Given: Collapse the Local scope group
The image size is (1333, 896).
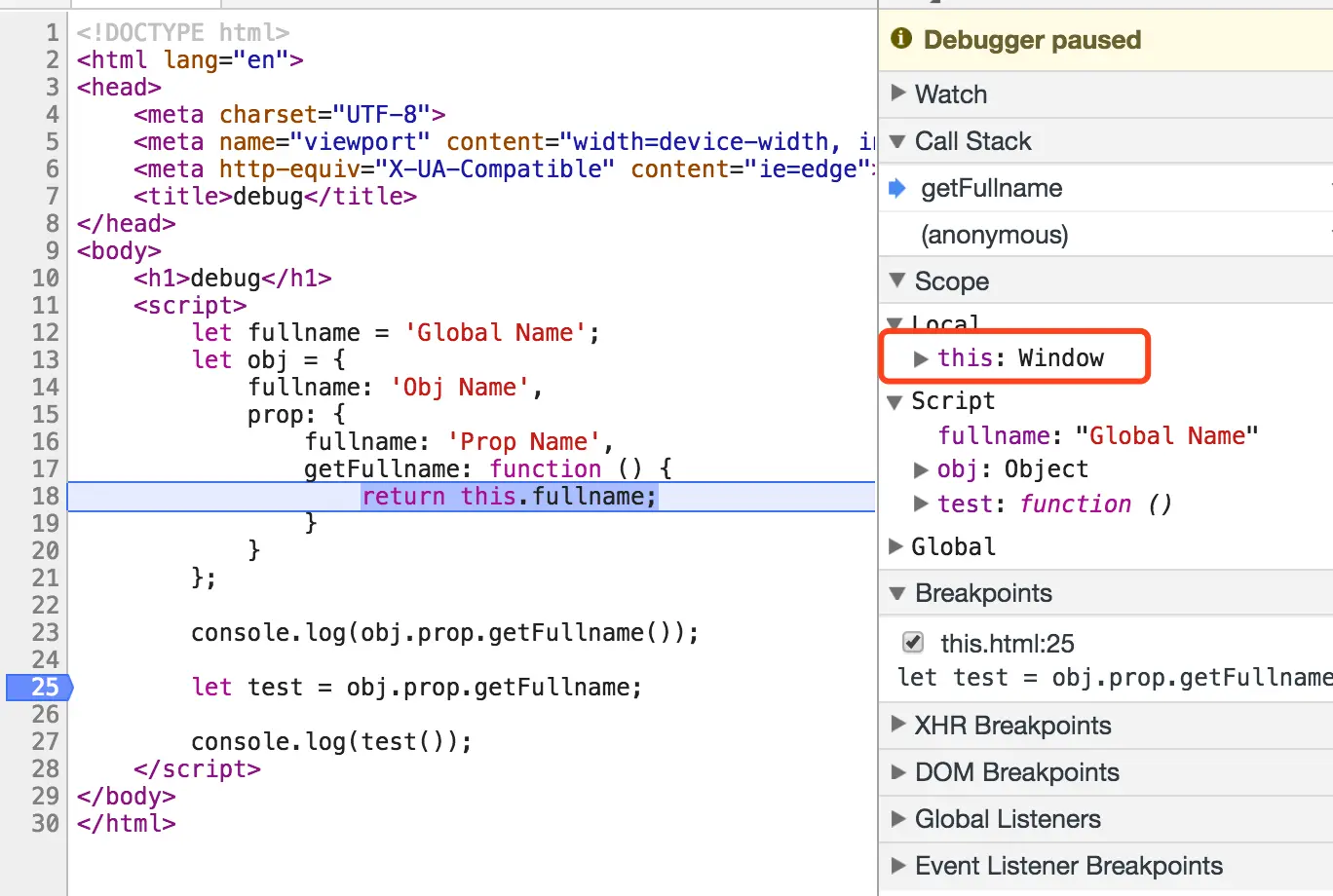Looking at the screenshot, I should [895, 322].
